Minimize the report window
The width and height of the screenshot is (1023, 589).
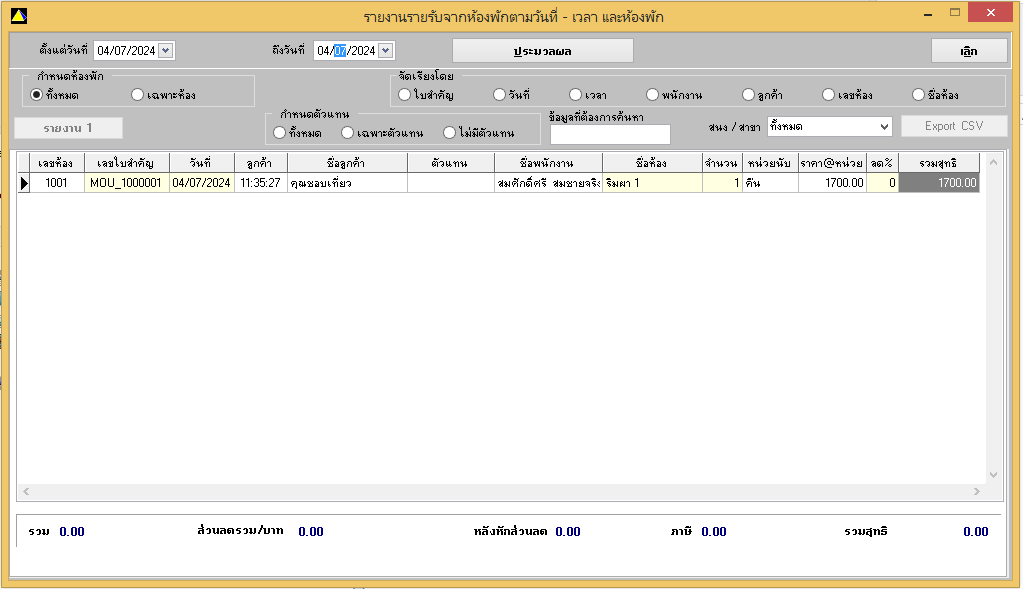(x=927, y=13)
